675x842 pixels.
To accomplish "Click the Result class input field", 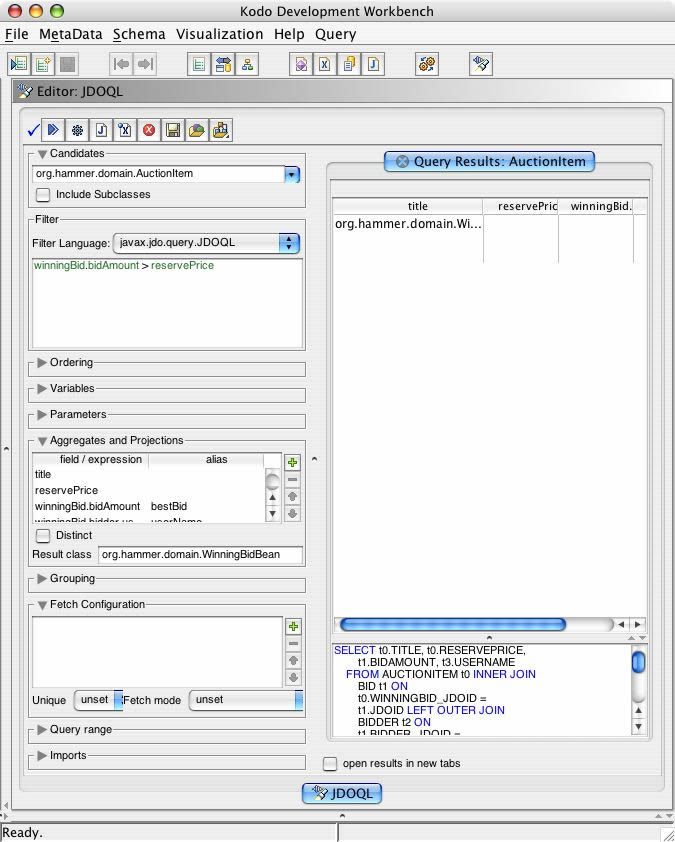I will [x=199, y=554].
